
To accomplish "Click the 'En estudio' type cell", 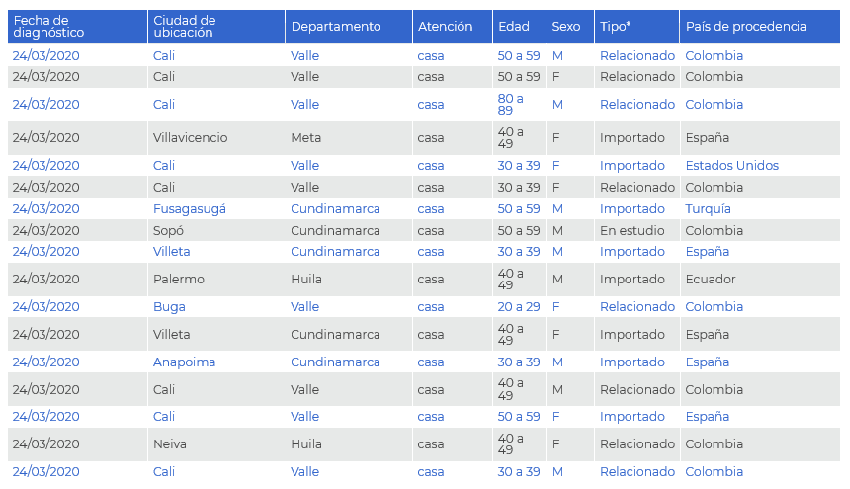I will (x=632, y=231).
